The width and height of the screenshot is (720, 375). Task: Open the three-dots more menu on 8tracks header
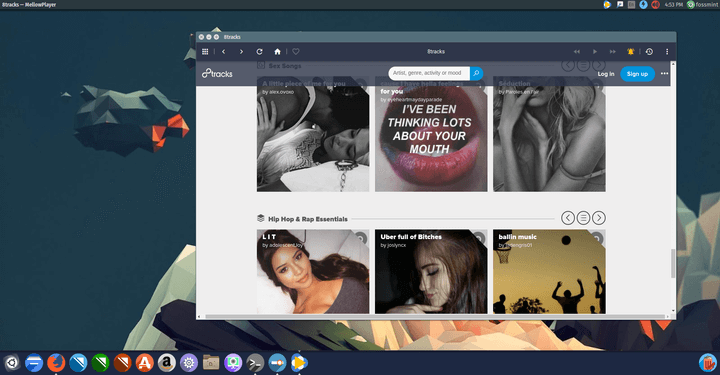[664, 73]
